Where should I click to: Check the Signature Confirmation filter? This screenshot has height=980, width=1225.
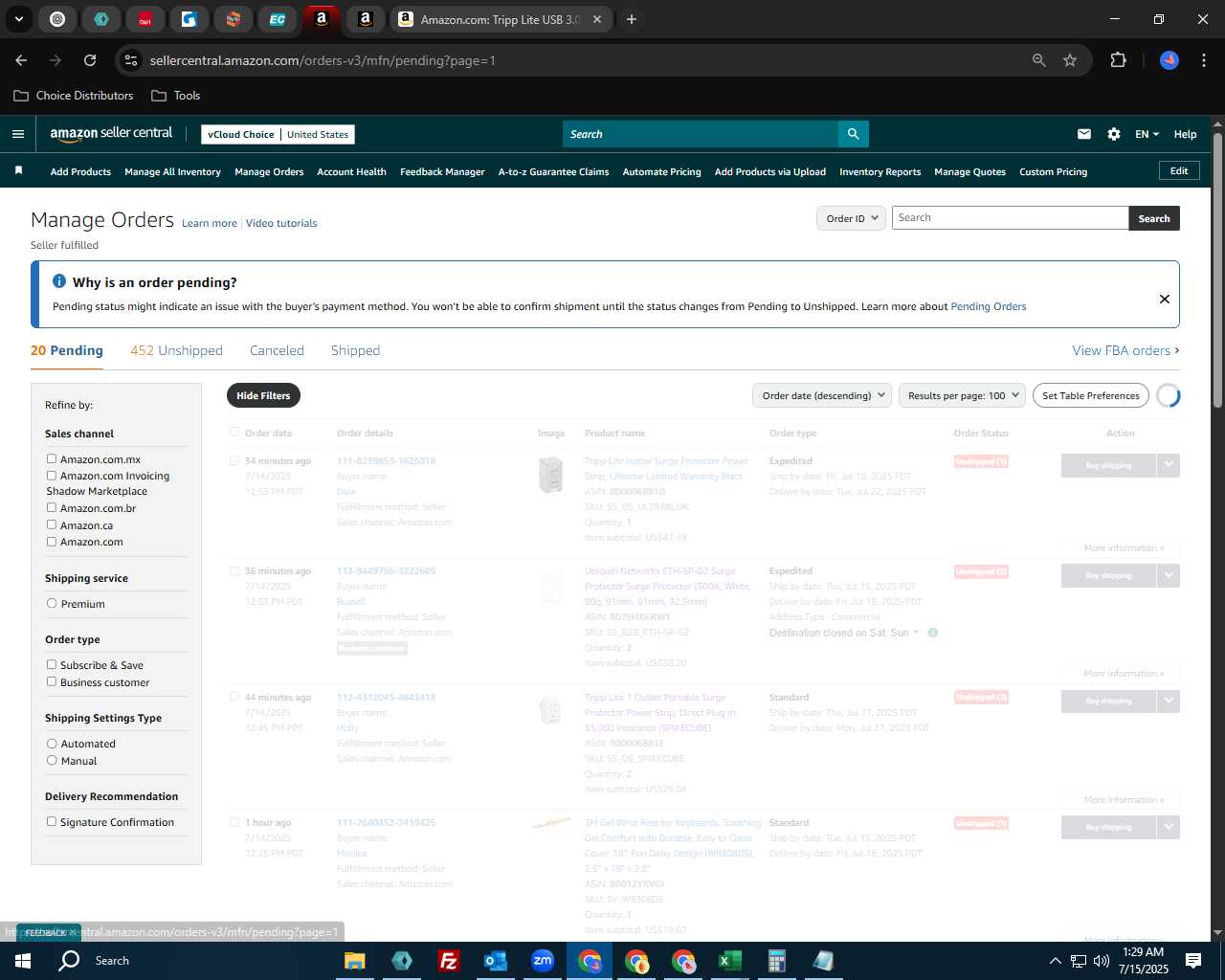pos(52,822)
